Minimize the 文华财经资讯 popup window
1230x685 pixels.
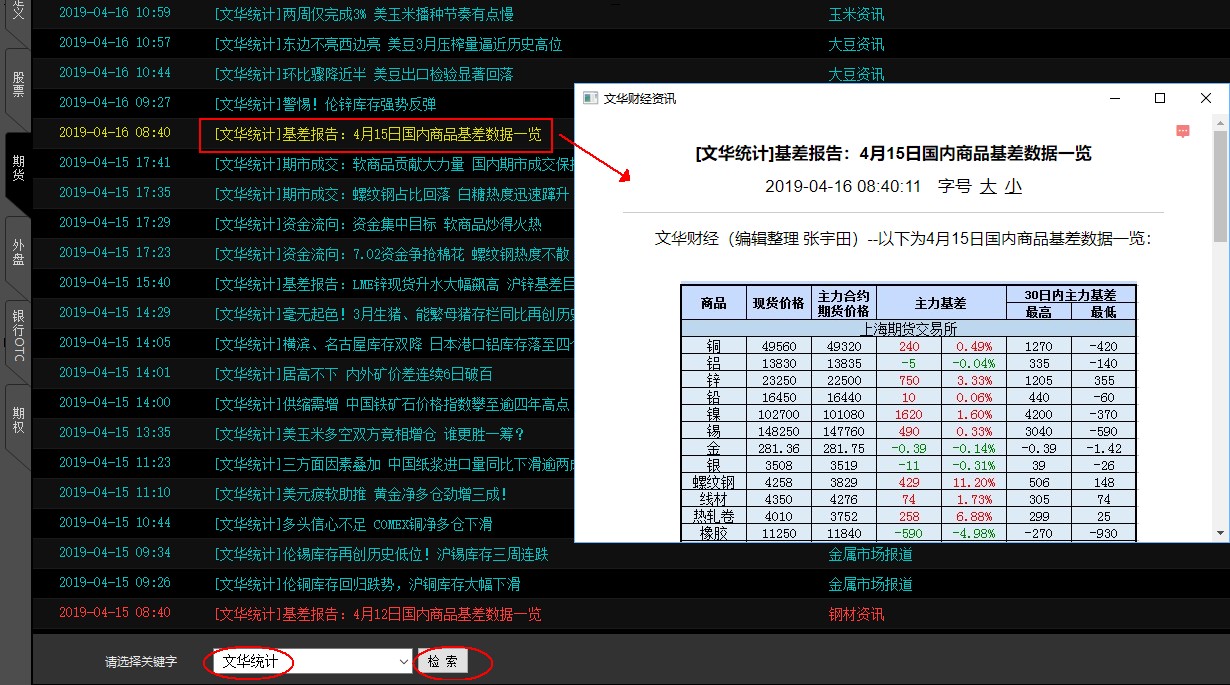(1114, 98)
